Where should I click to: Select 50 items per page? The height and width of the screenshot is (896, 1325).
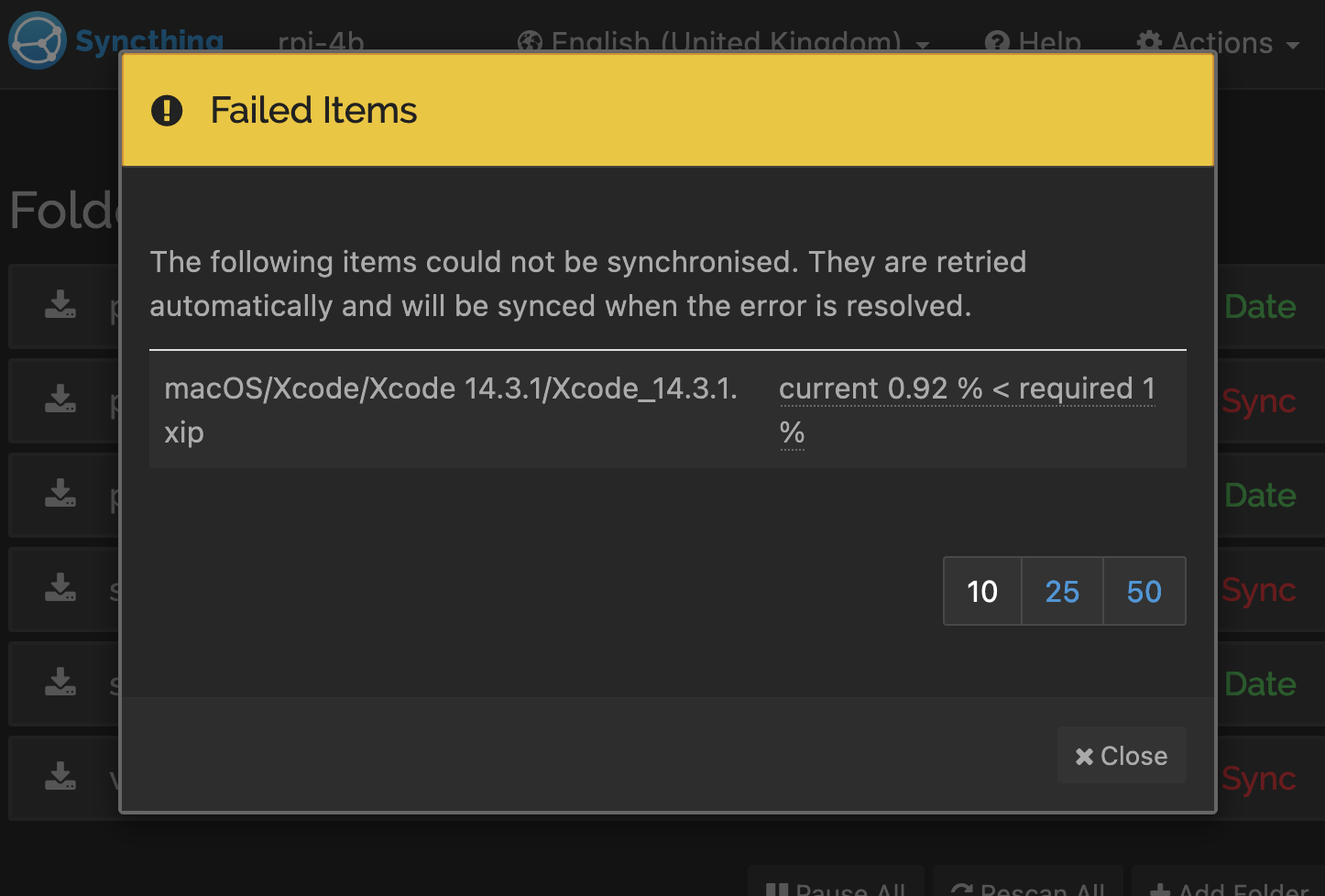tap(1144, 591)
